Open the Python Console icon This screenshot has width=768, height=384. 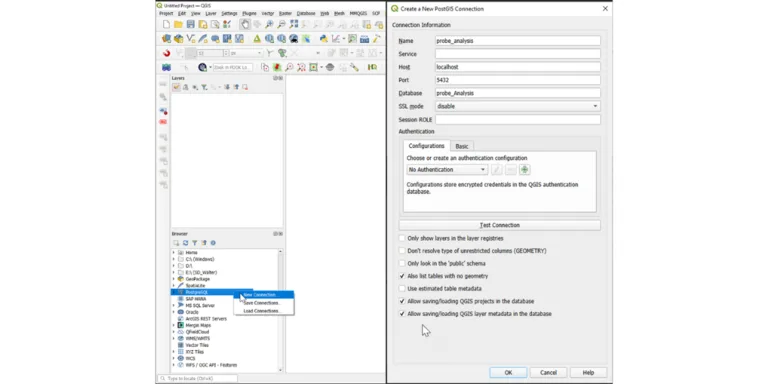323,39
